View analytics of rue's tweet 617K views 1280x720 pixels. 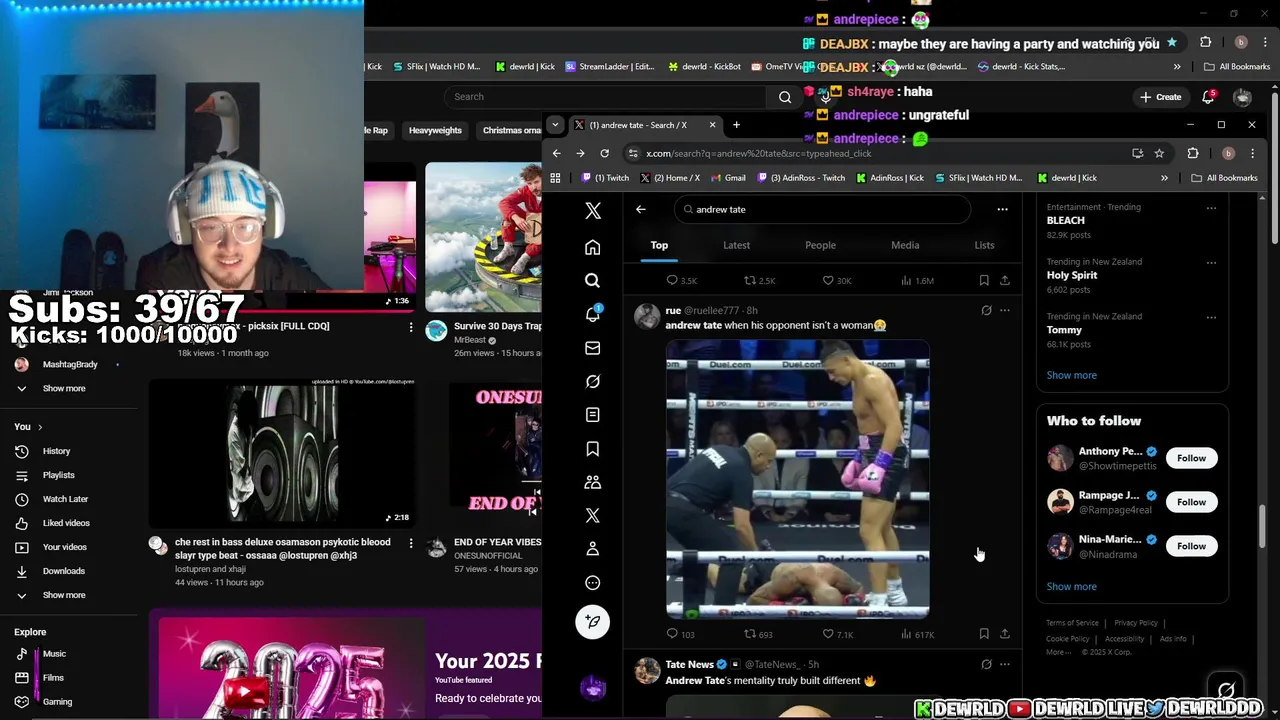[917, 634]
